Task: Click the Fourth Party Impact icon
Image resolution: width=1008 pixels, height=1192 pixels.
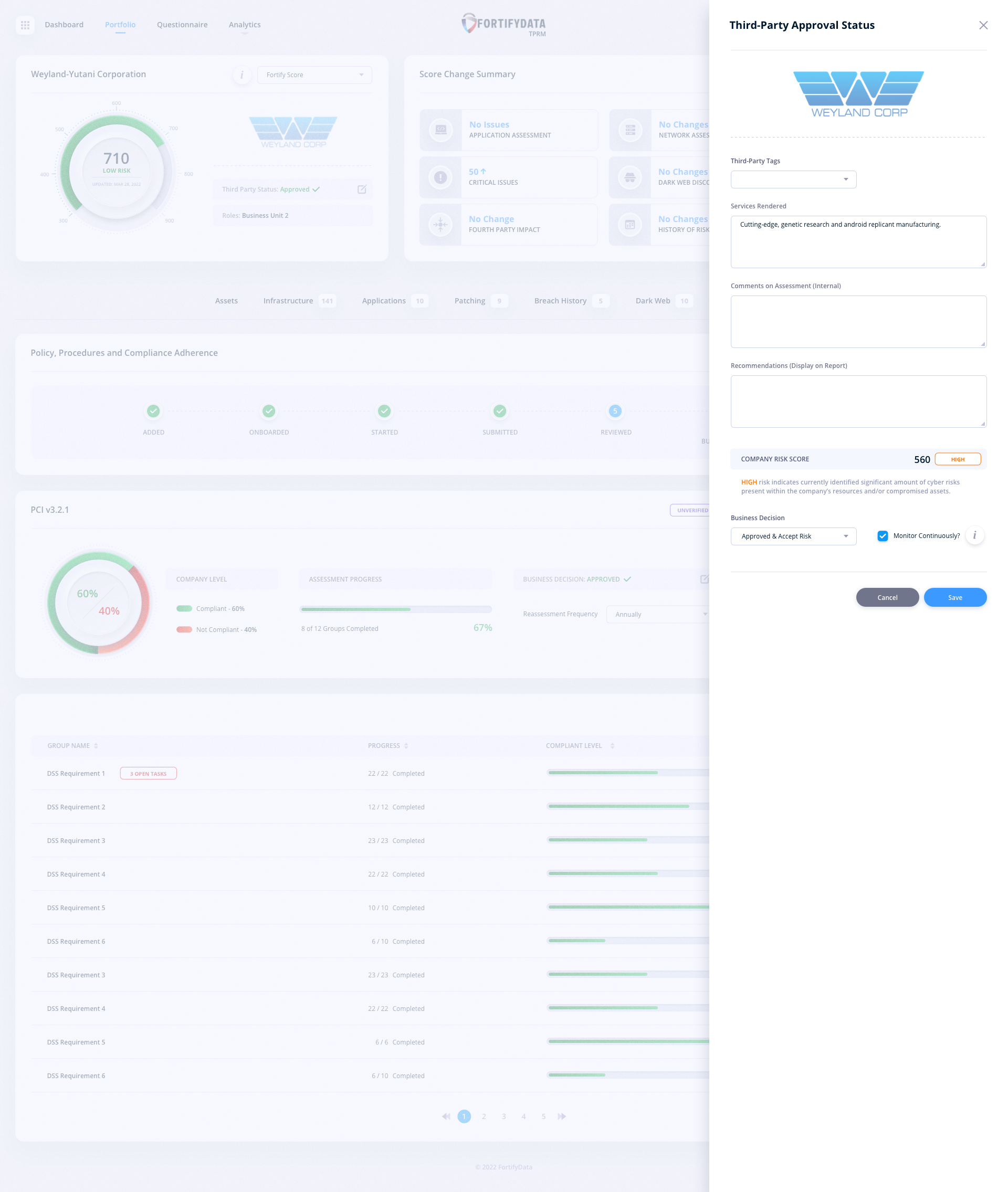Action: click(440, 225)
